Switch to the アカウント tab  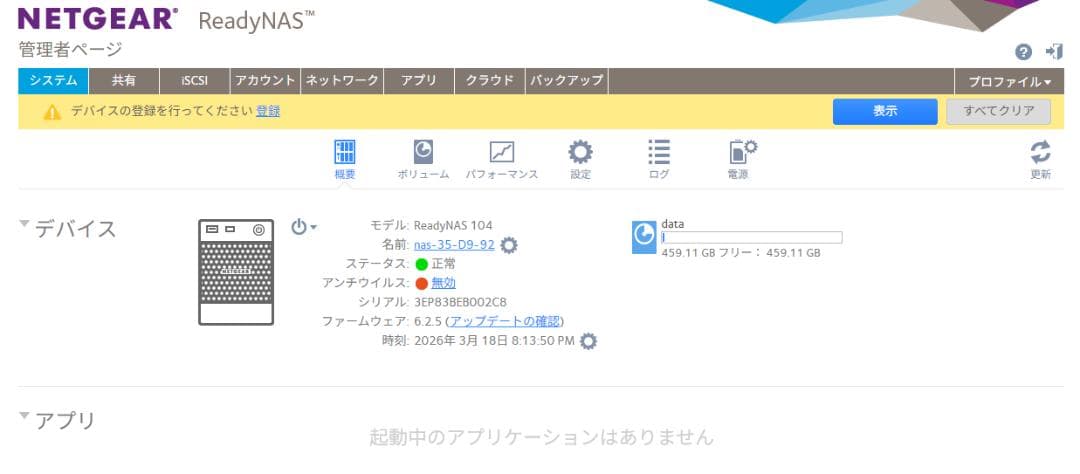(x=265, y=81)
